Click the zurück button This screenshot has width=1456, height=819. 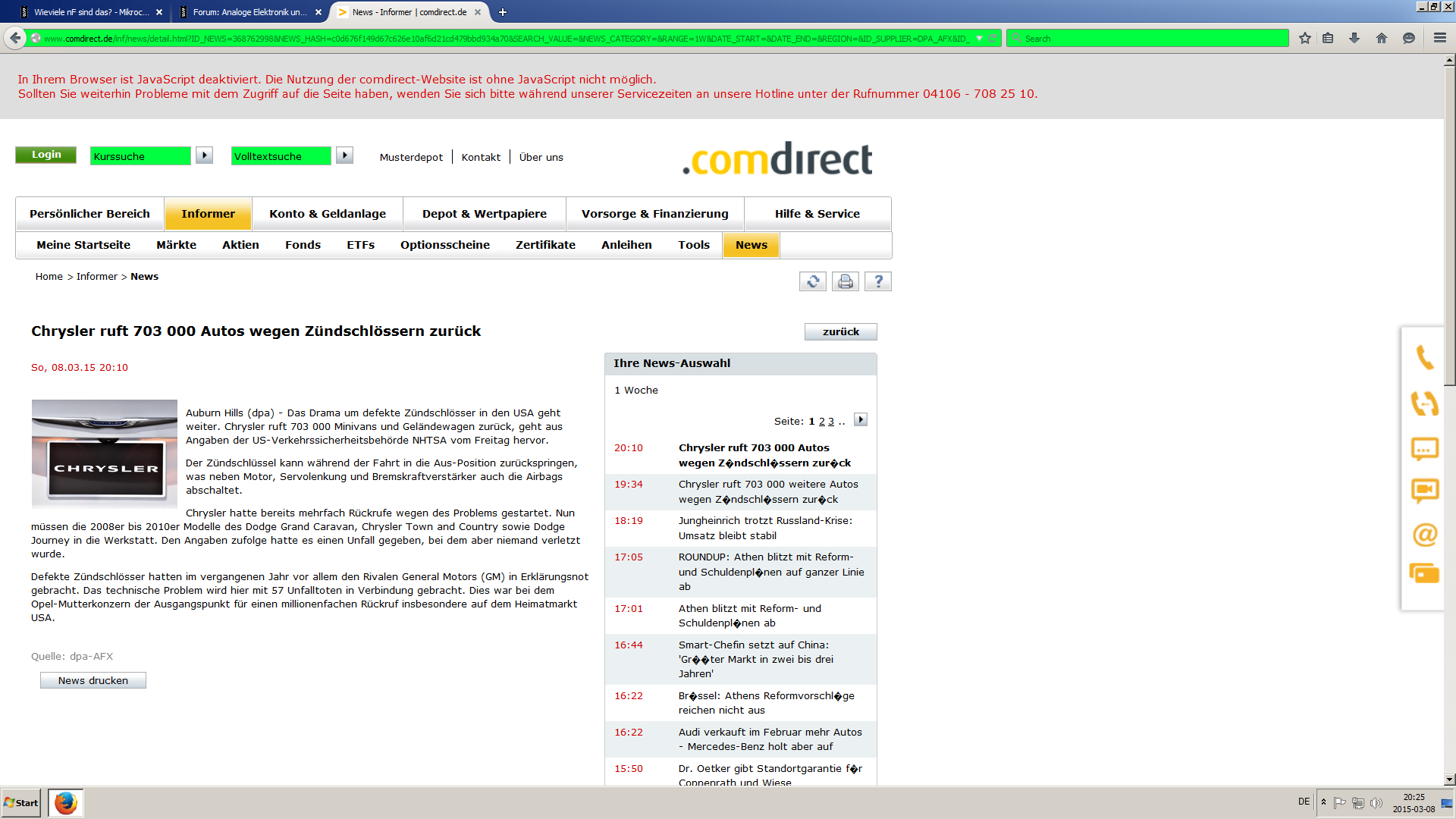tap(841, 331)
